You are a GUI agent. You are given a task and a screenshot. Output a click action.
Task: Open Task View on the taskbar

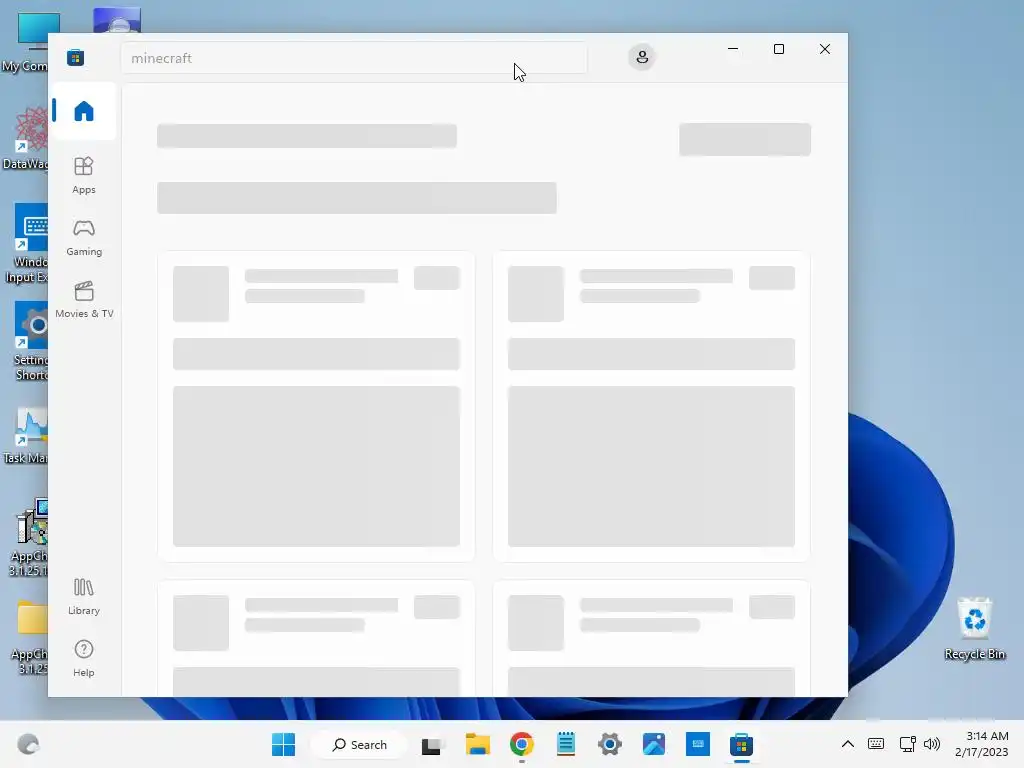point(432,744)
